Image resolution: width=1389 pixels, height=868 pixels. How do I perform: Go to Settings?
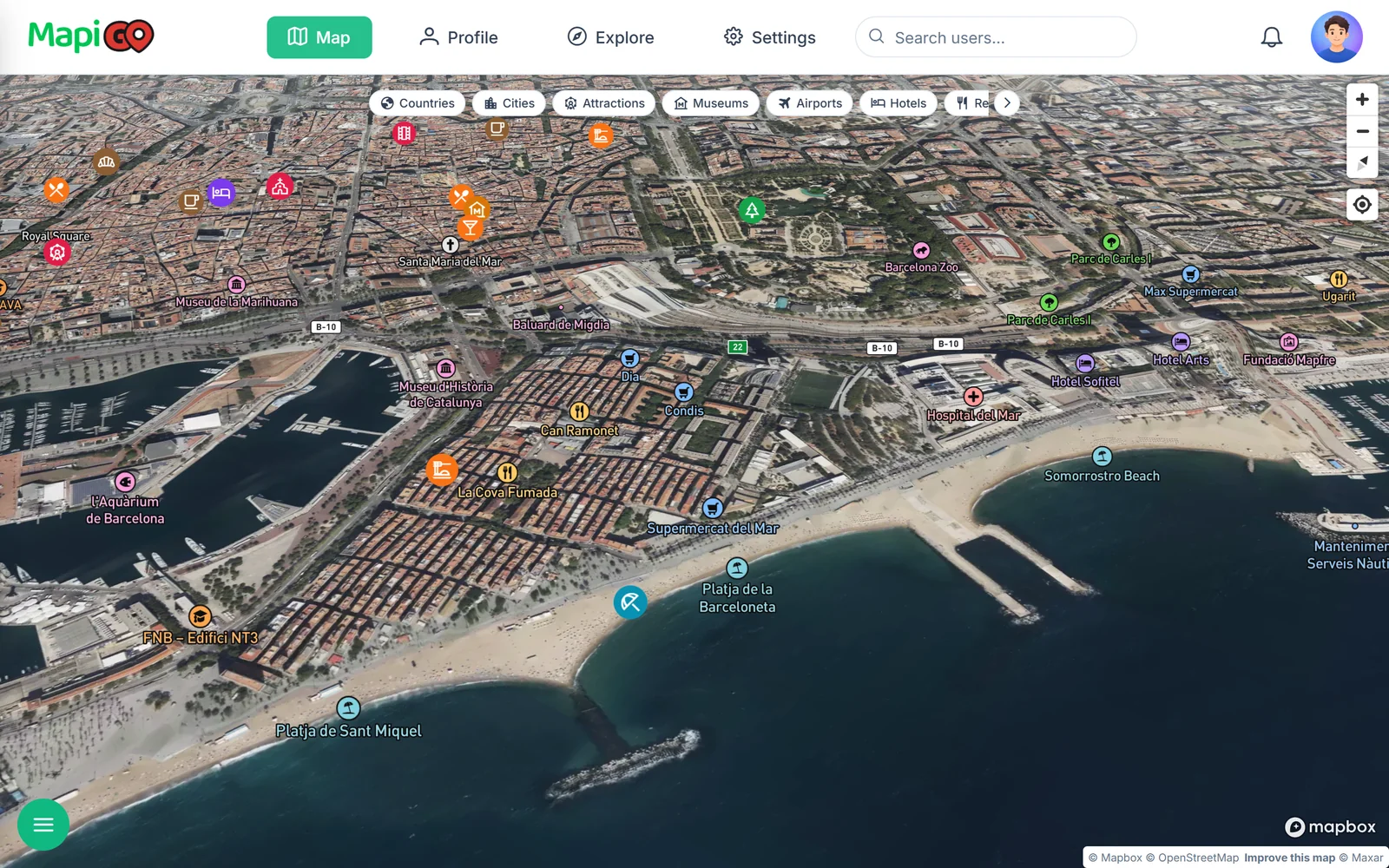tap(770, 37)
